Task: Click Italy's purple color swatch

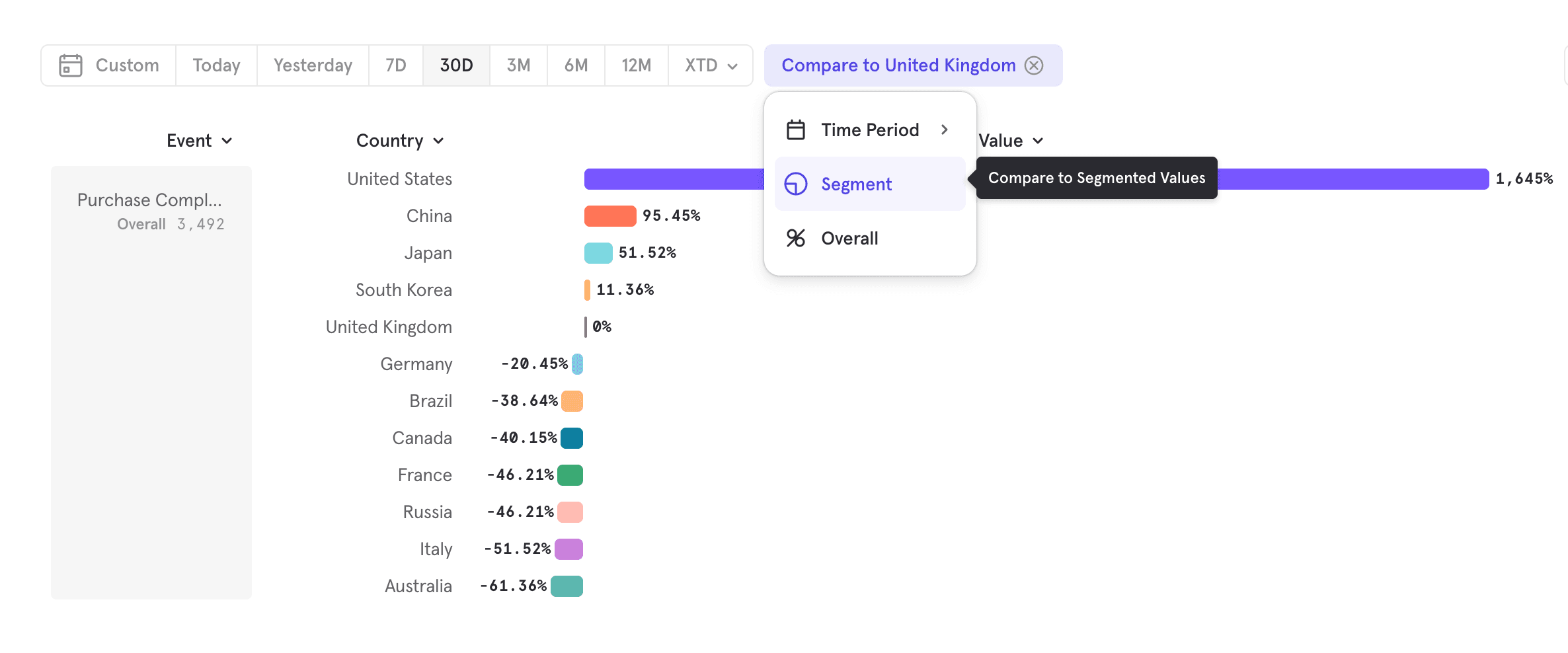Action: click(568, 549)
